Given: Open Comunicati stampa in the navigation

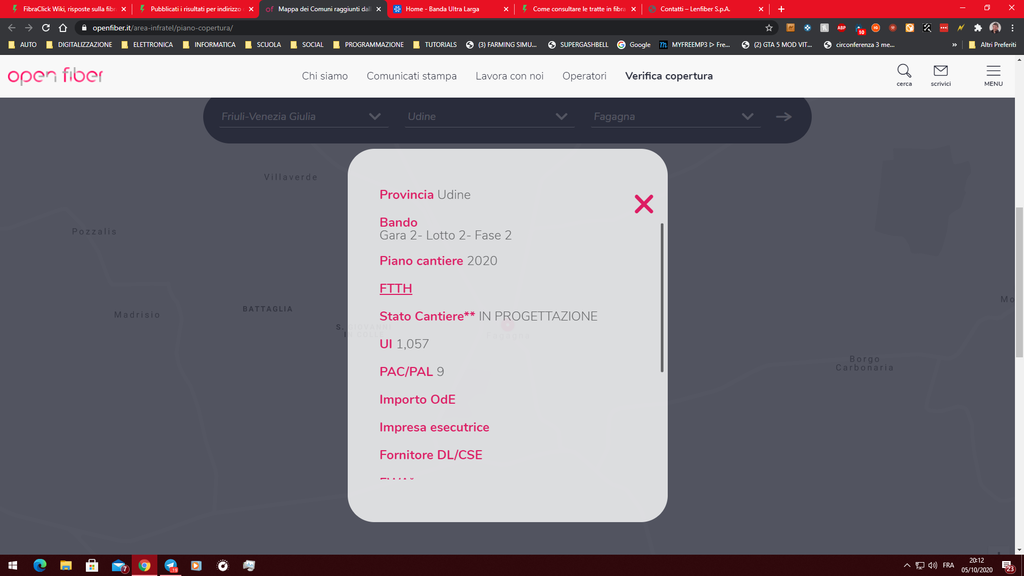Looking at the screenshot, I should click(x=411, y=76).
